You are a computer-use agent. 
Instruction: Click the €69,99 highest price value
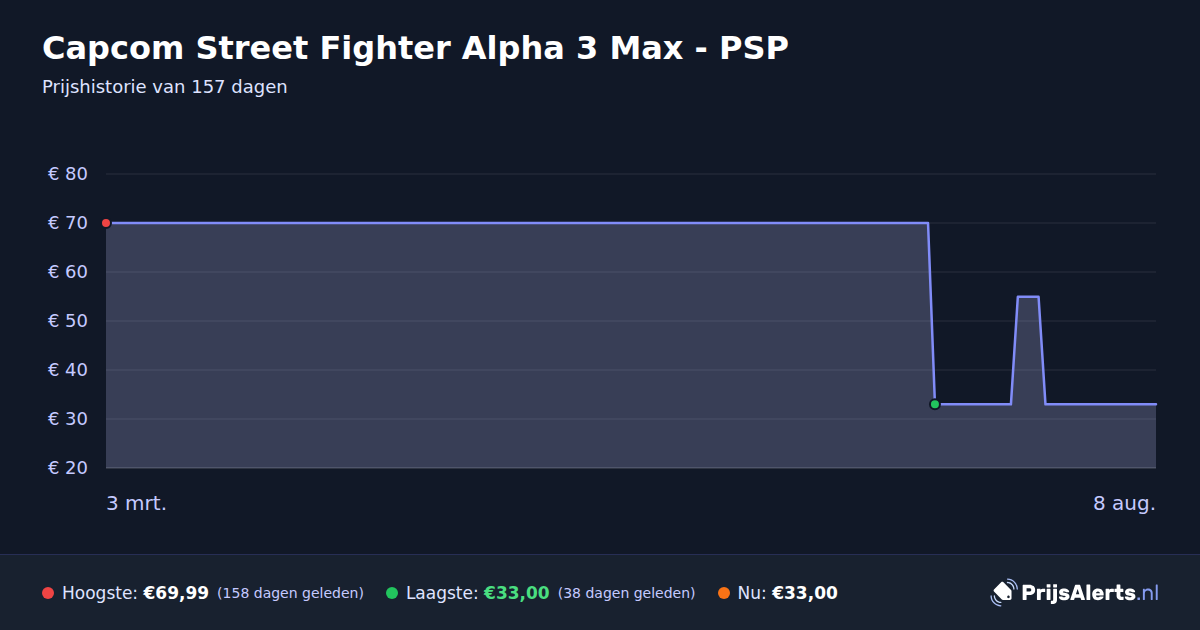point(176,593)
